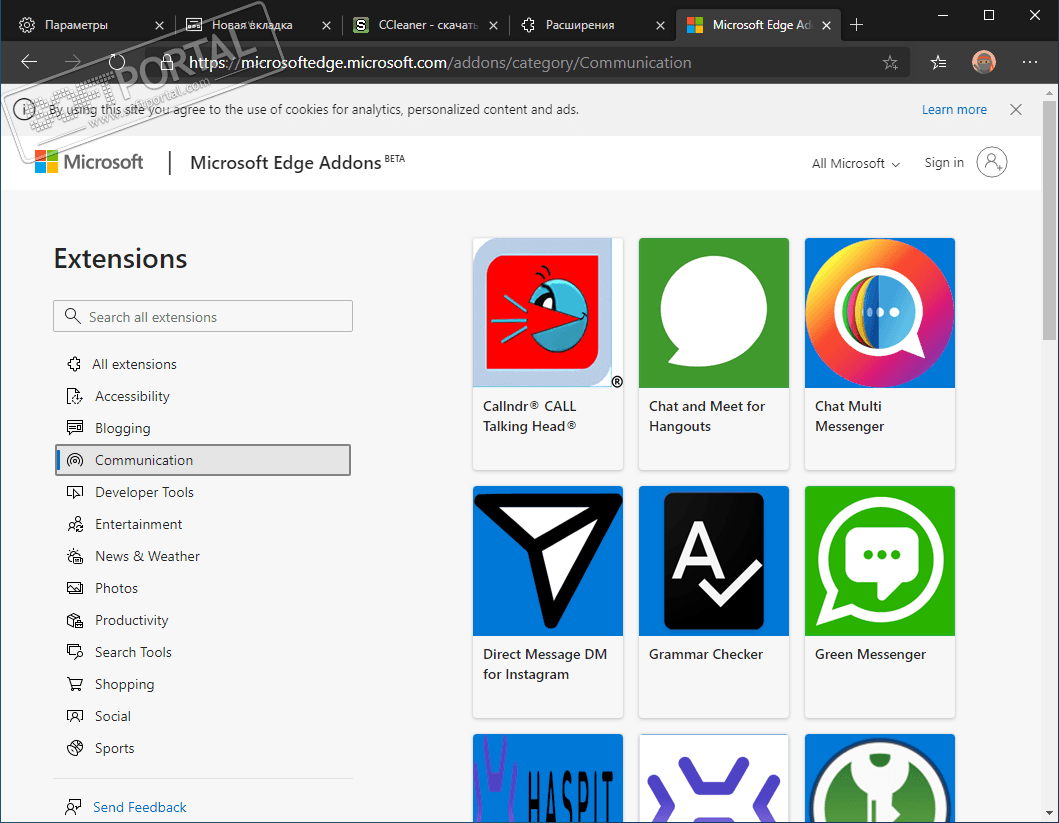1059x823 pixels.
Task: Go back with the browser back arrow
Action: tap(28, 62)
